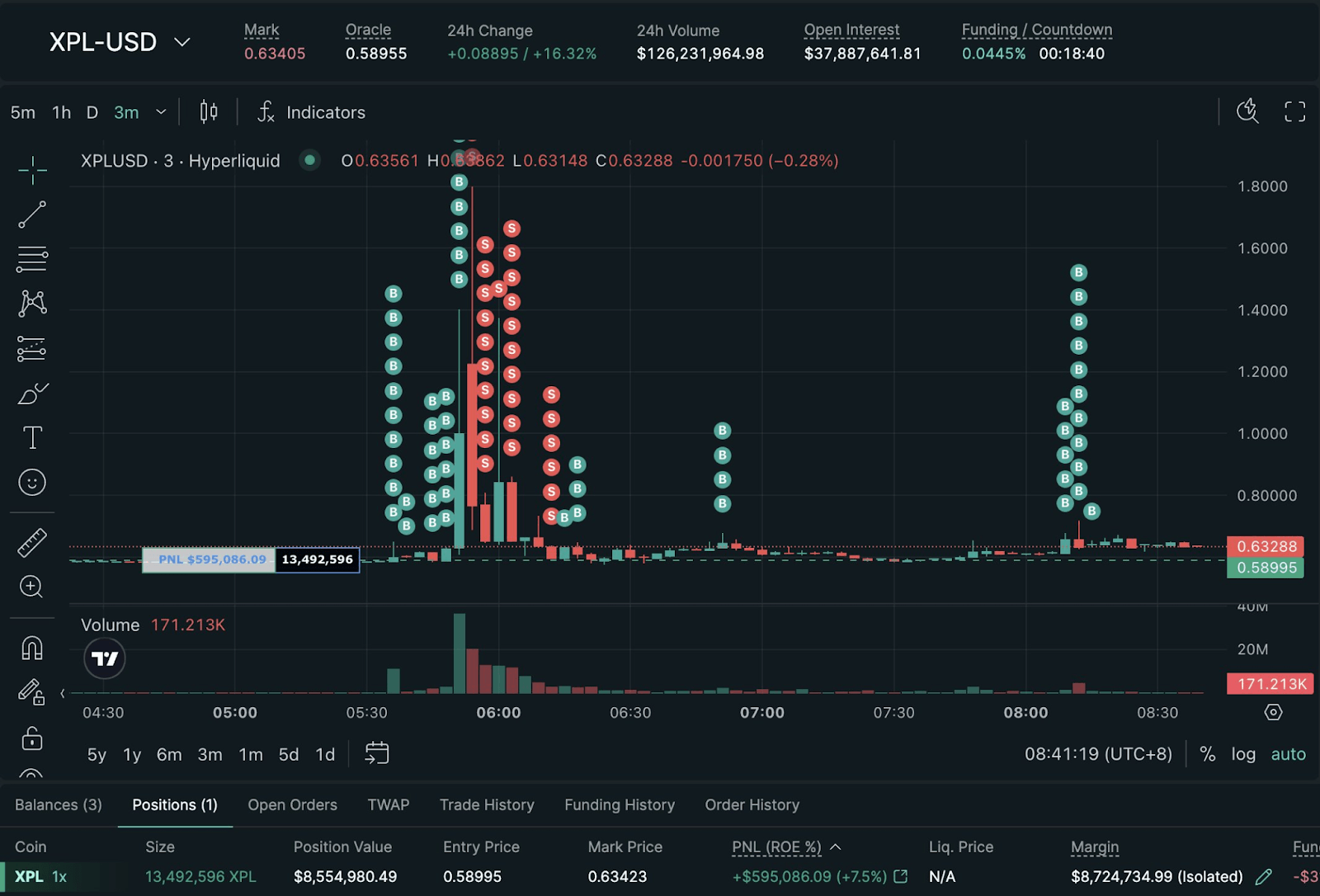This screenshot has width=1320, height=896.
Task: Set chart range to 6m
Action: [169, 754]
